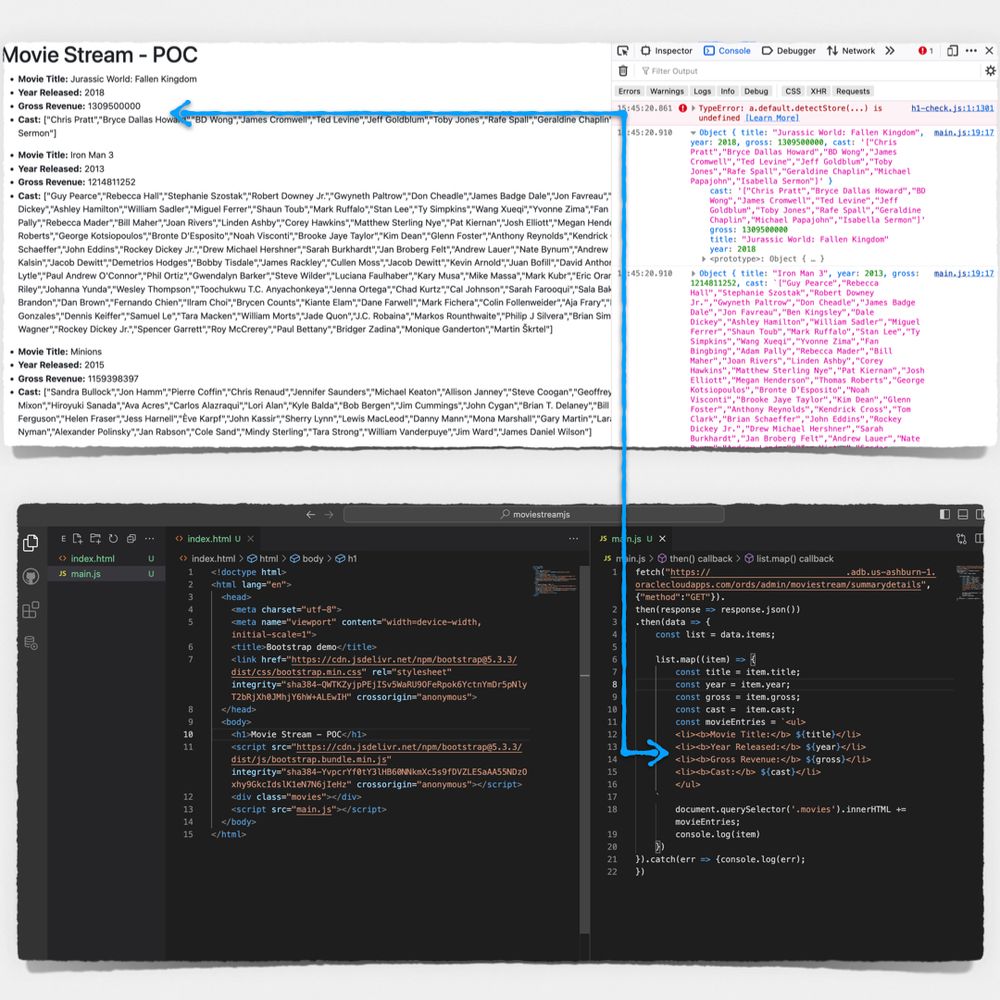Open the main.js:19:17 source link
The height and width of the screenshot is (1000, 1000).
coord(963,131)
